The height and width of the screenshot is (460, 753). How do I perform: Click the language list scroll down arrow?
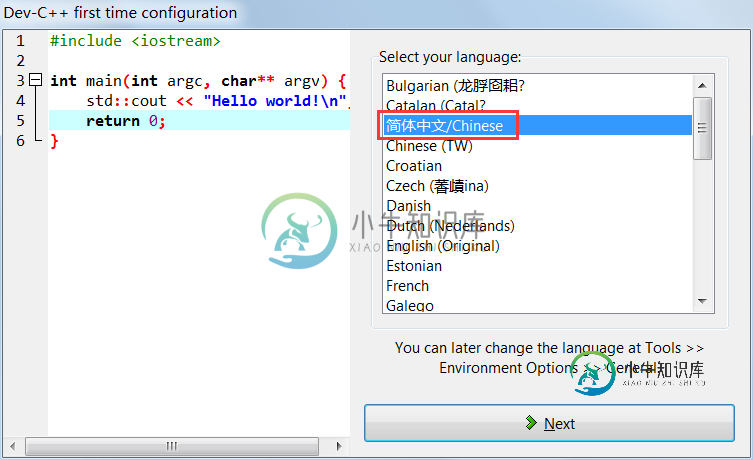pos(702,301)
